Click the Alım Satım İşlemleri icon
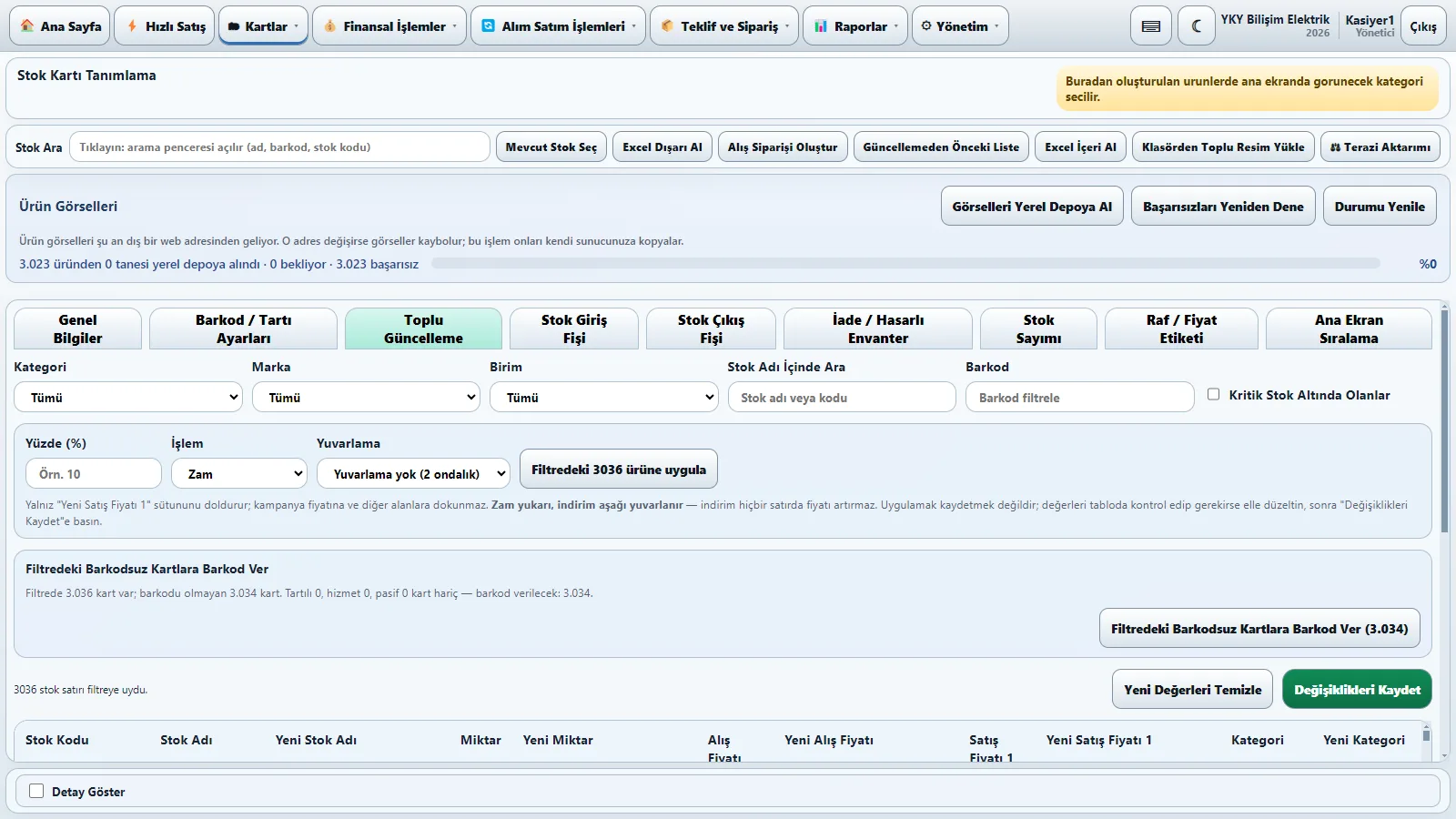Screen dimensions: 1456x819 coord(489,26)
